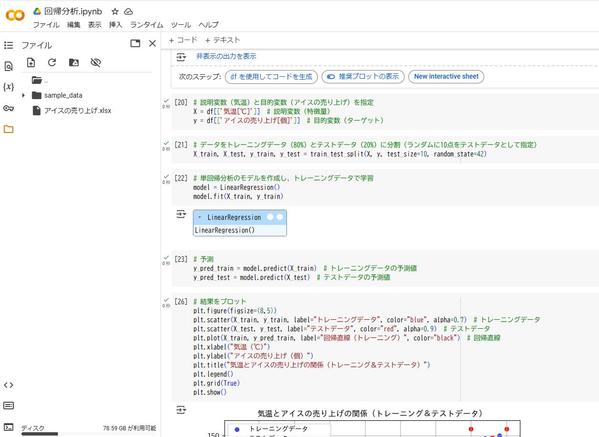
Task: Open the ツール menu
Action: [x=181, y=25]
